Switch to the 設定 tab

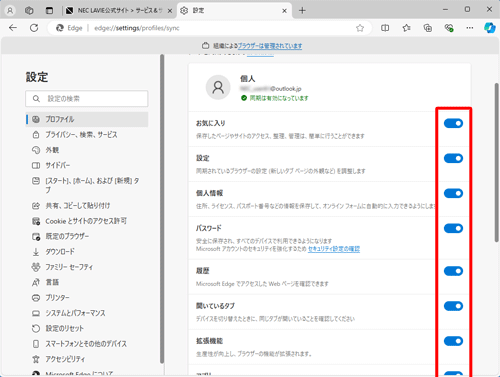(234, 11)
